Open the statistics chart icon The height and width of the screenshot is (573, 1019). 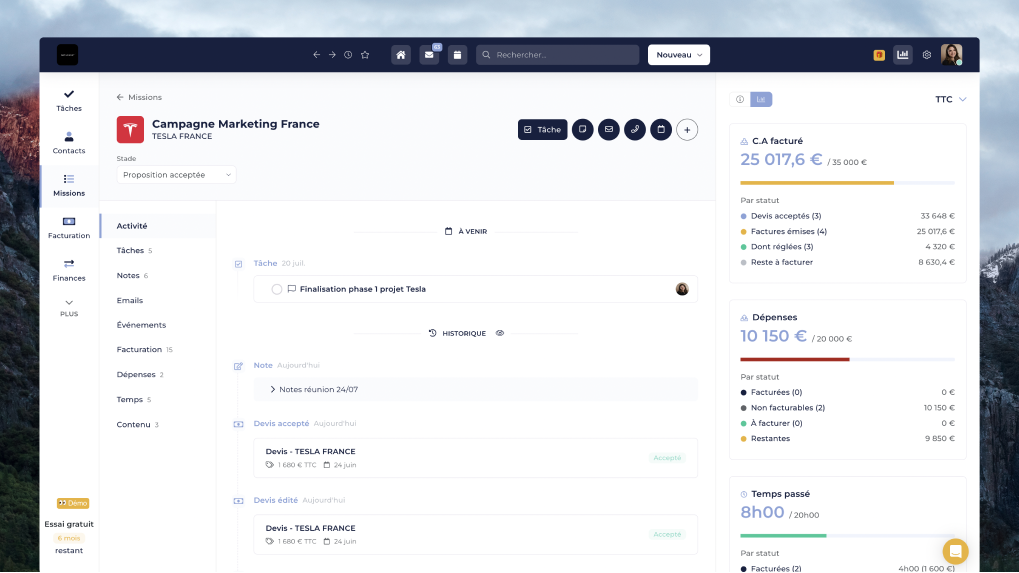tap(903, 55)
